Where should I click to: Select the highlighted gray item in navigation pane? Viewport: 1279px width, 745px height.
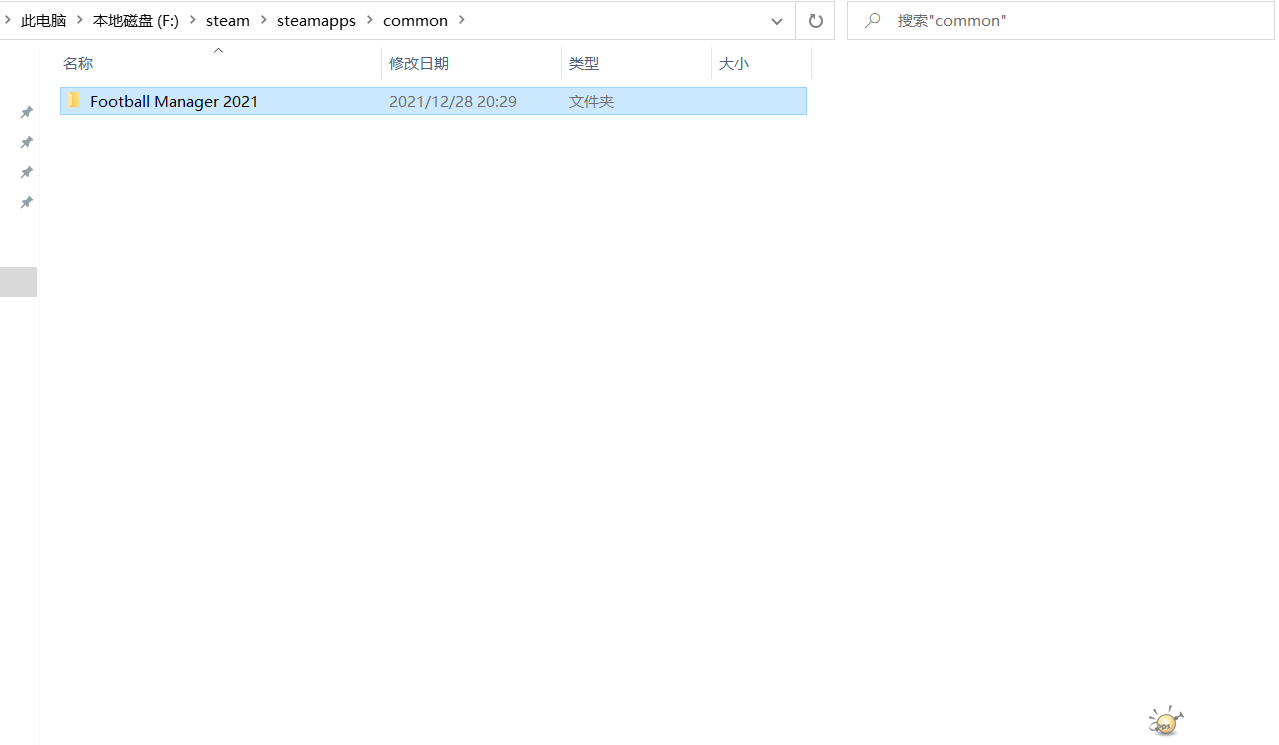point(18,282)
